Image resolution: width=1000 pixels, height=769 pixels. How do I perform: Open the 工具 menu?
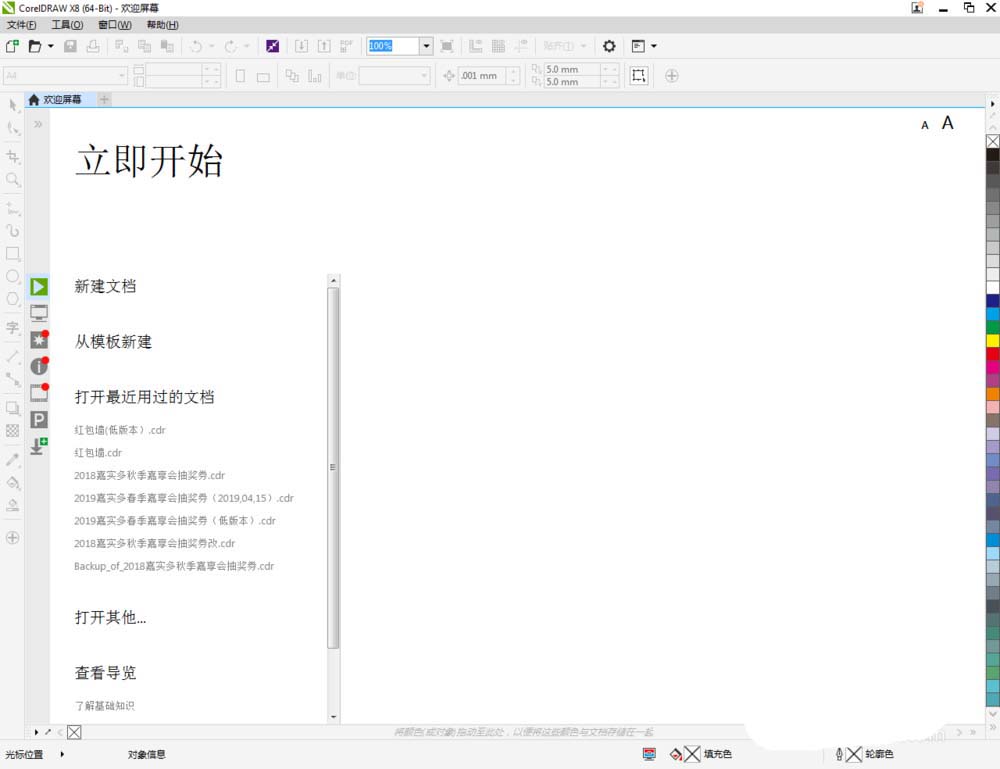[67, 25]
